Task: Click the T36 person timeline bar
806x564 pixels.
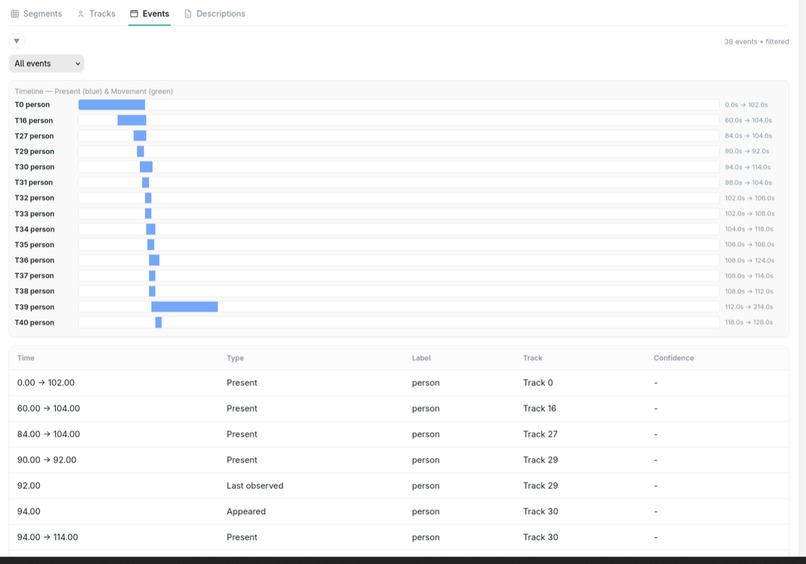Action: (x=154, y=260)
